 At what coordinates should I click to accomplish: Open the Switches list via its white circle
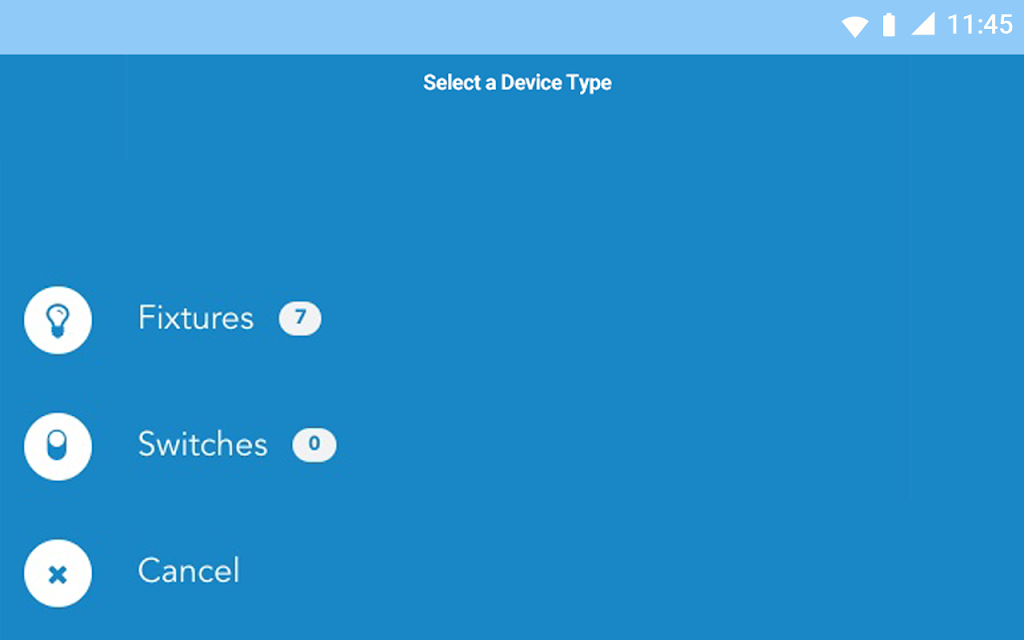[57, 447]
